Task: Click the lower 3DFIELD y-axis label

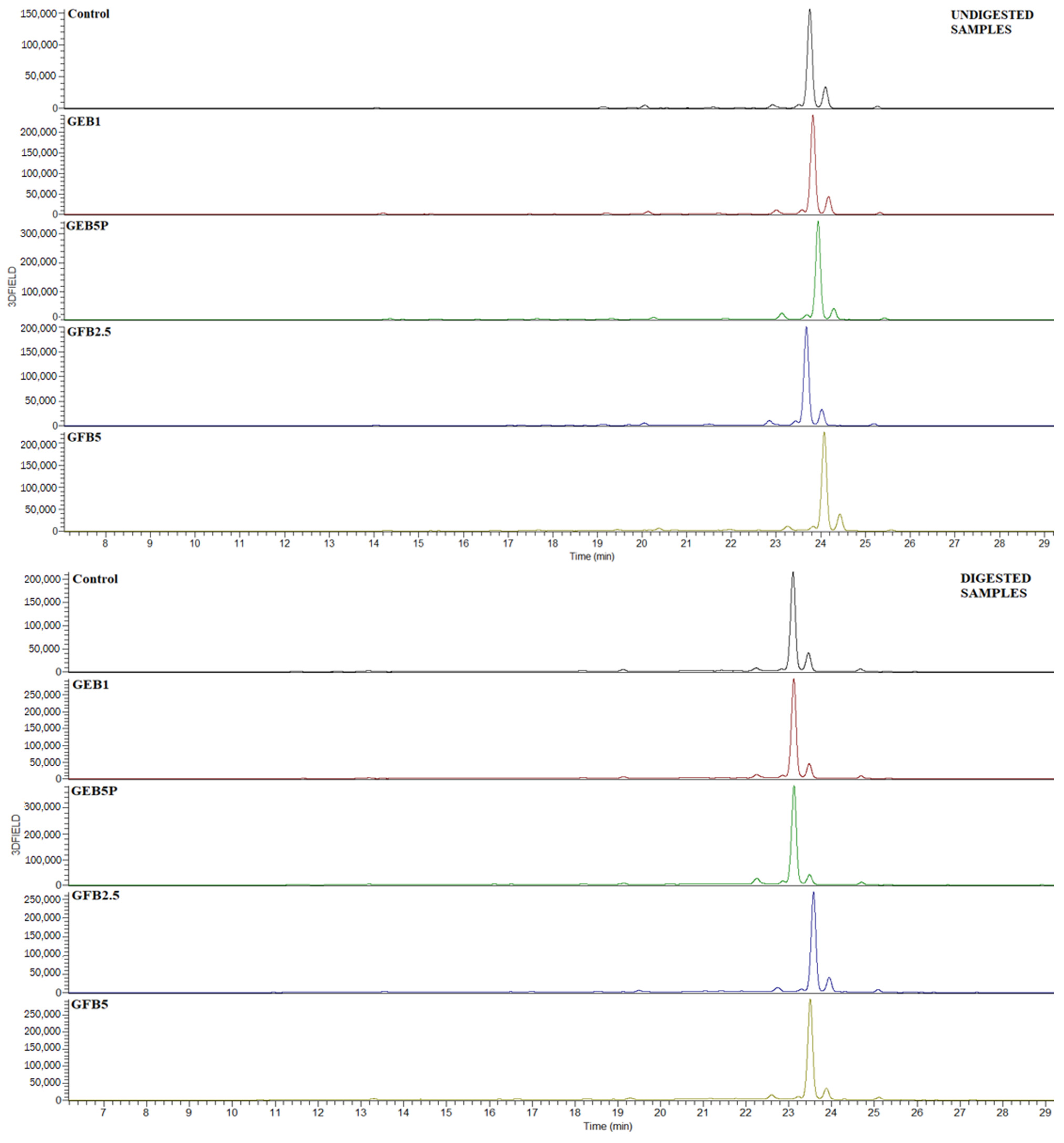Action: click(16, 834)
